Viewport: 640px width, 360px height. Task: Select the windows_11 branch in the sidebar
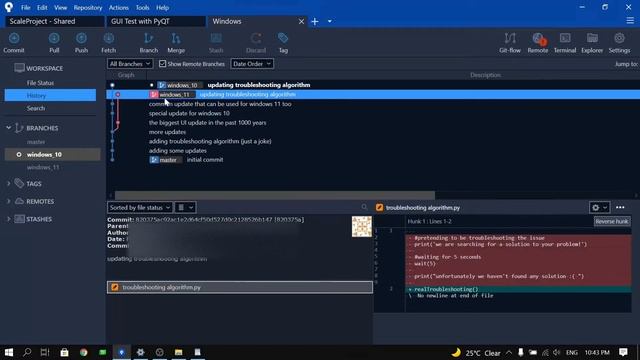click(43, 167)
